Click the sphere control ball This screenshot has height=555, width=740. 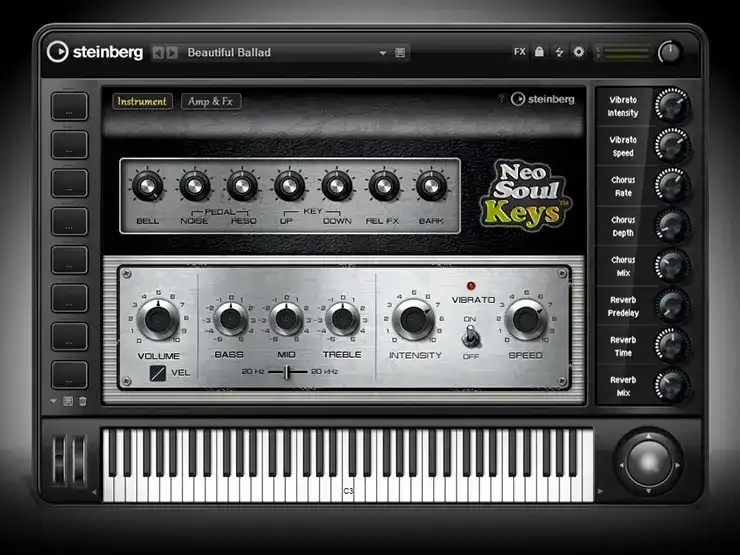649,463
